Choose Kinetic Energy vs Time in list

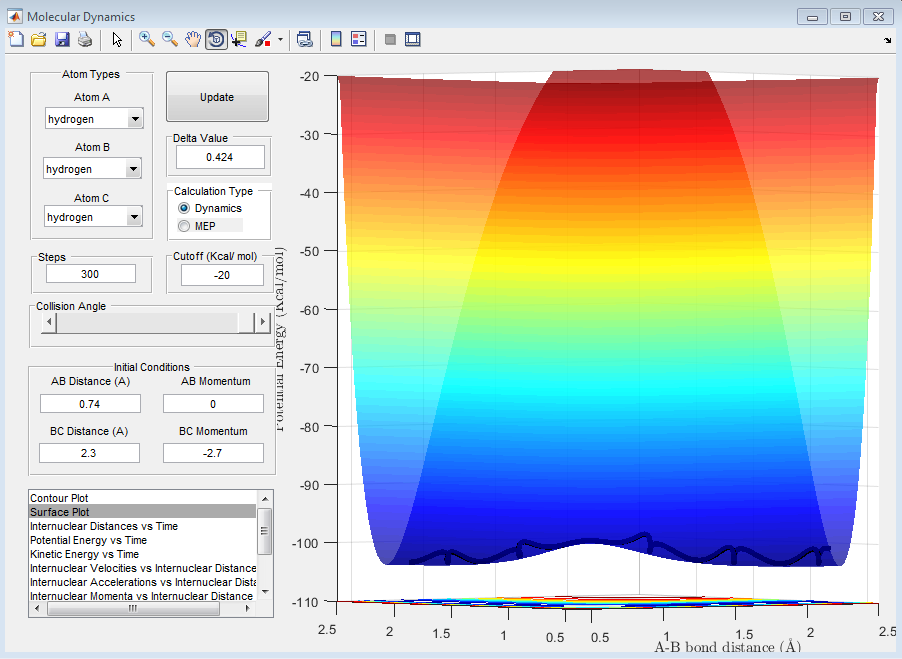(84, 554)
